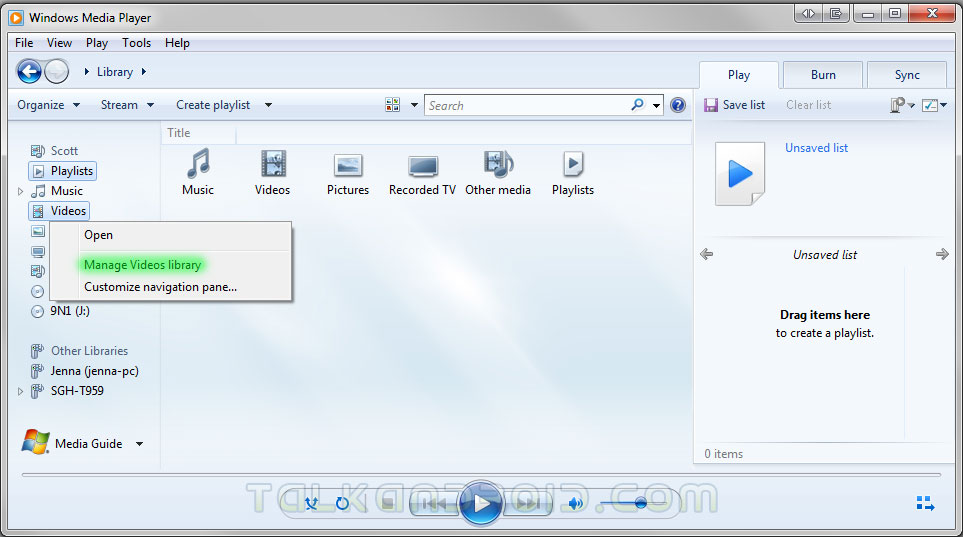
Task: Select Videos in the navigation pane
Action: 59,211
